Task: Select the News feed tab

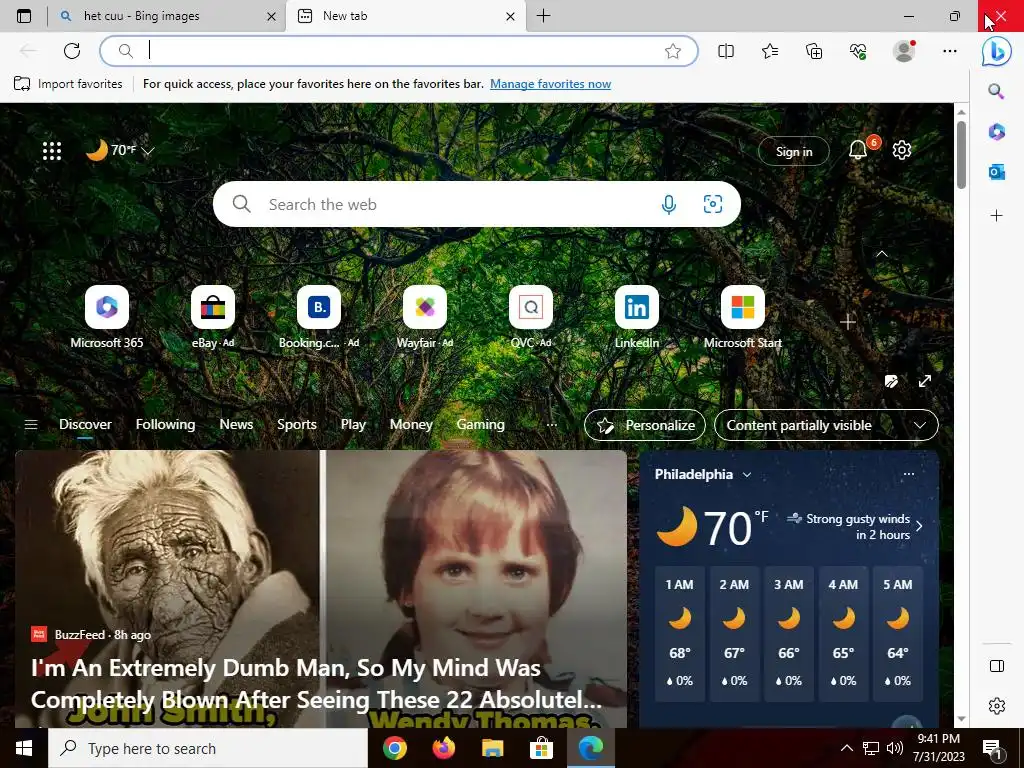Action: click(x=236, y=424)
